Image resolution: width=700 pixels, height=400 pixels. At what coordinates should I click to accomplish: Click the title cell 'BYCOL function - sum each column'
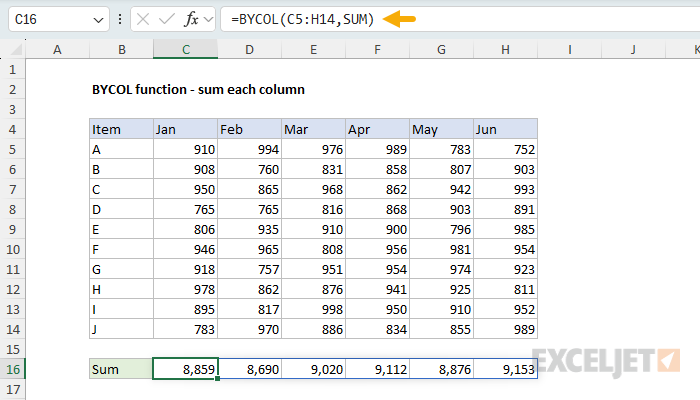click(198, 89)
